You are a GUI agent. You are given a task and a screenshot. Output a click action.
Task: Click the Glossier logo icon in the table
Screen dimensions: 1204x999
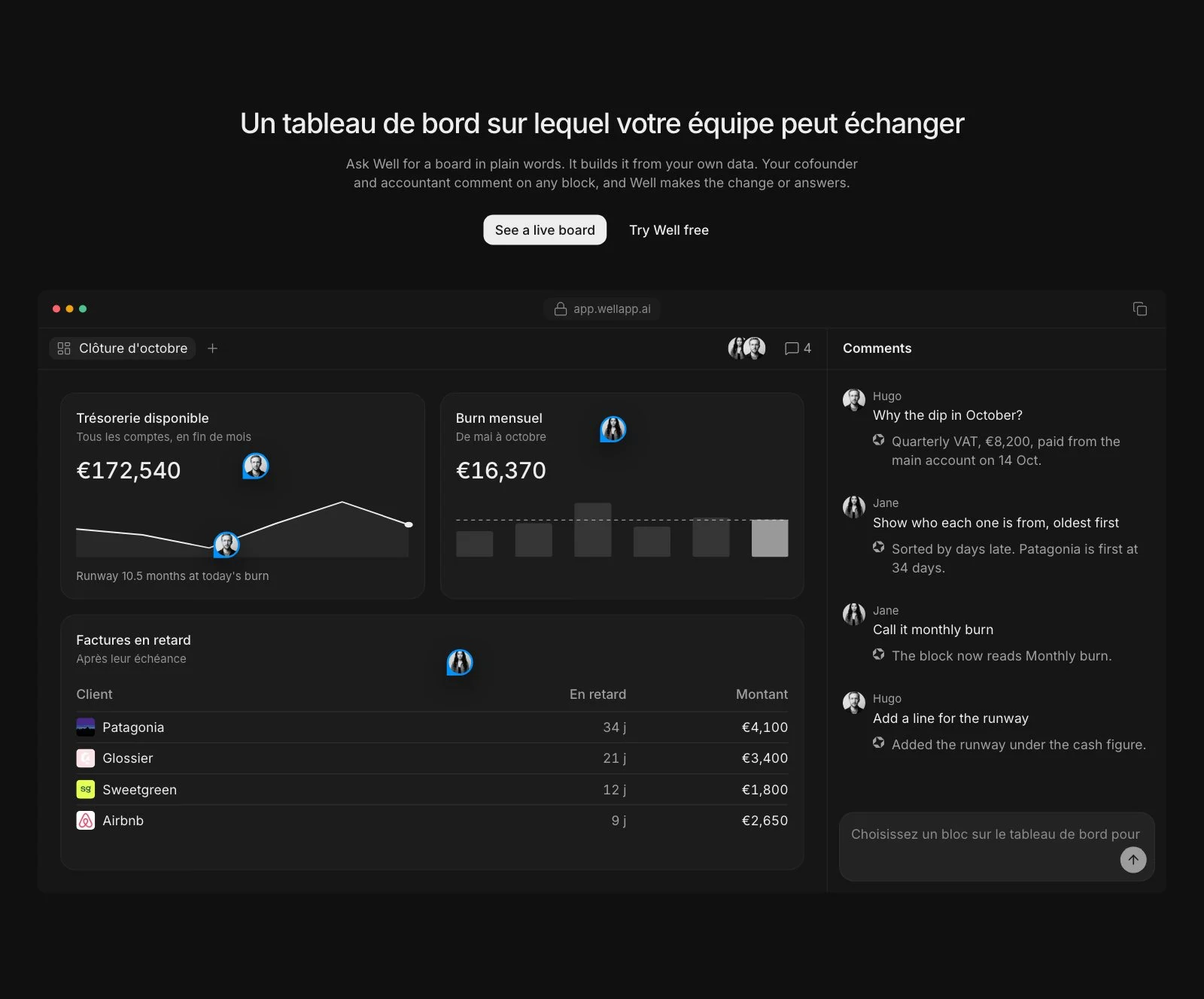click(86, 758)
